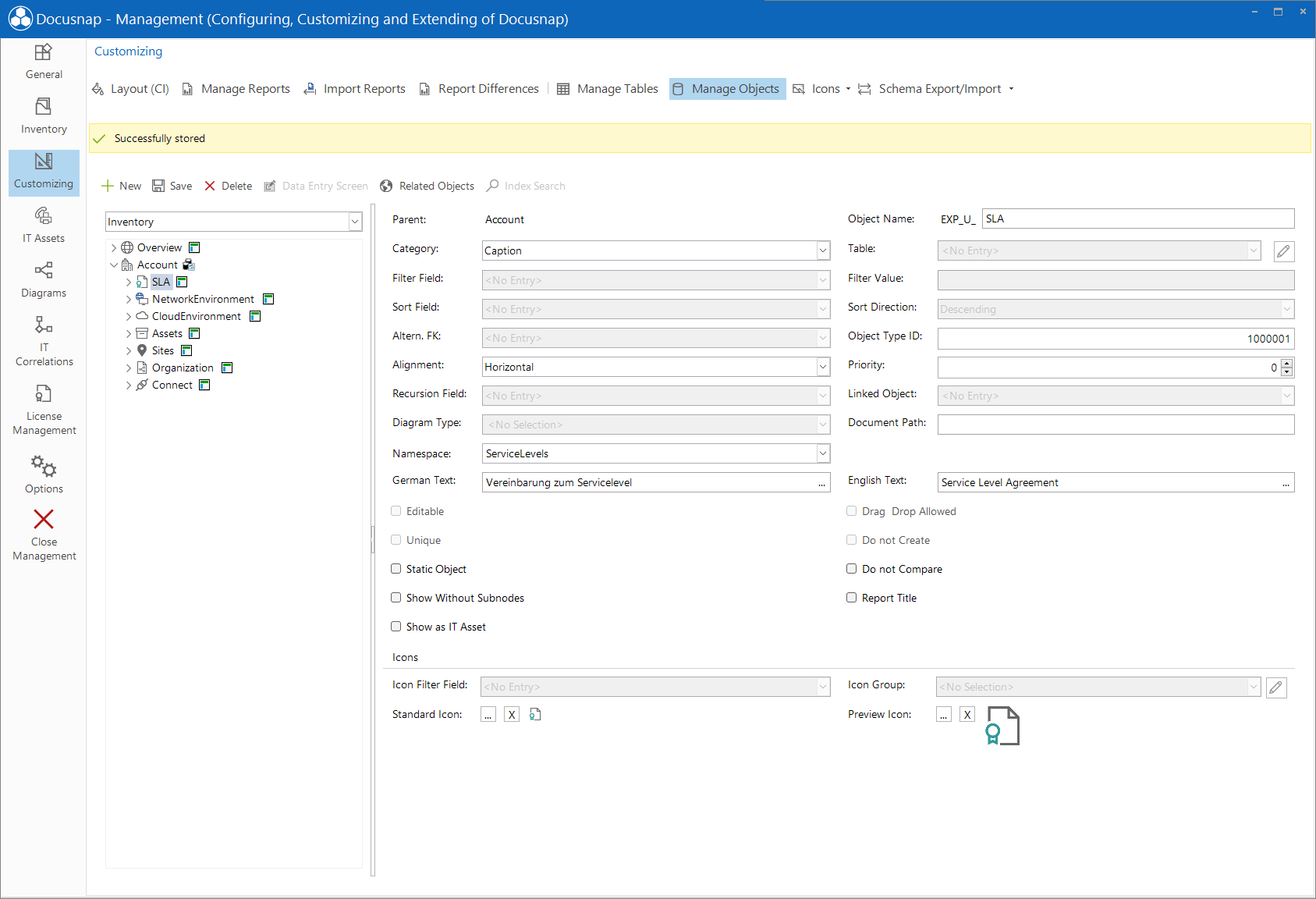Image resolution: width=1316 pixels, height=899 pixels.
Task: Toggle the Static Object checkbox
Action: pos(396,569)
